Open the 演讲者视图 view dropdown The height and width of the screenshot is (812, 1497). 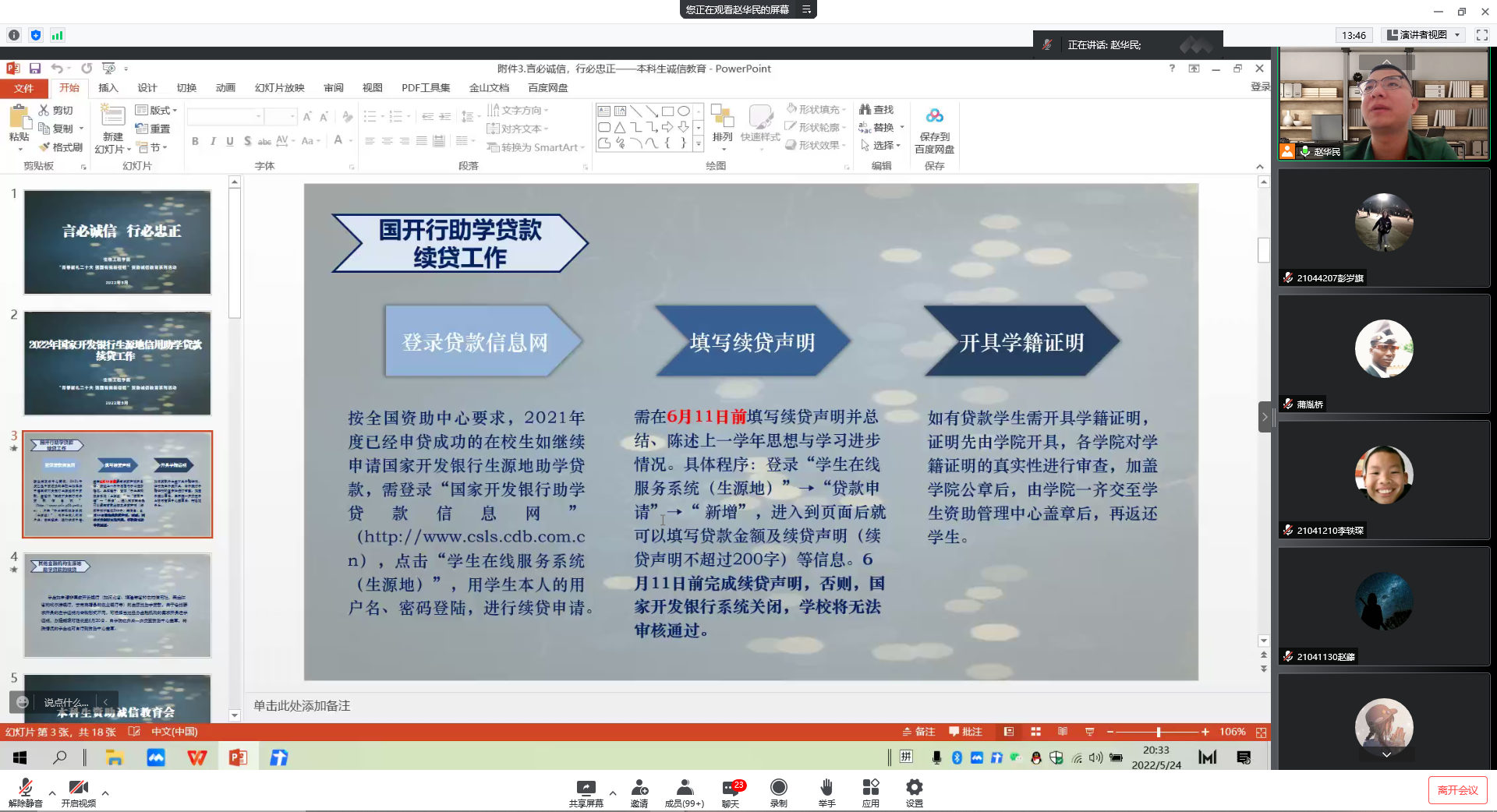[1424, 35]
